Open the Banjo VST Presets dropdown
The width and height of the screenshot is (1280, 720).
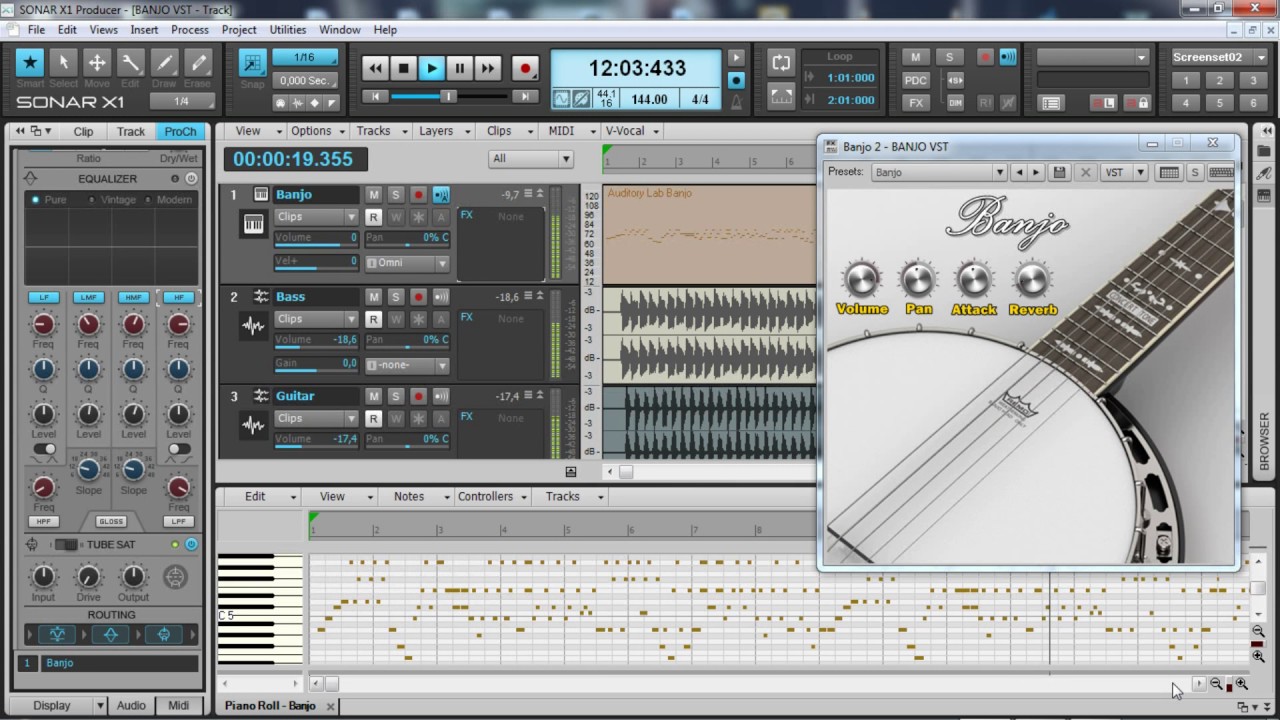[939, 172]
